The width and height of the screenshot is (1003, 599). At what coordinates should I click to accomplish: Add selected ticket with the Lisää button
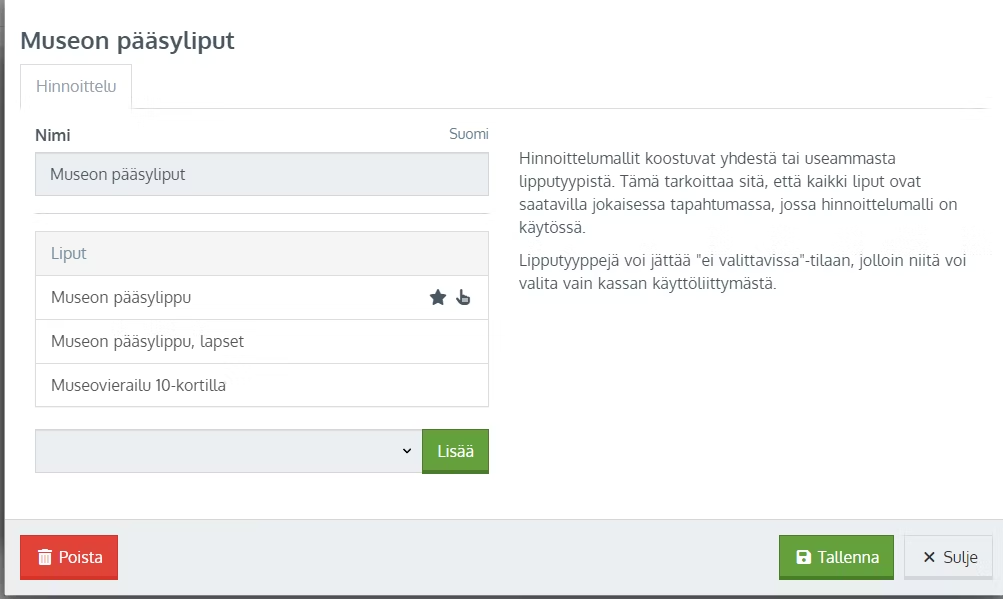[455, 451]
